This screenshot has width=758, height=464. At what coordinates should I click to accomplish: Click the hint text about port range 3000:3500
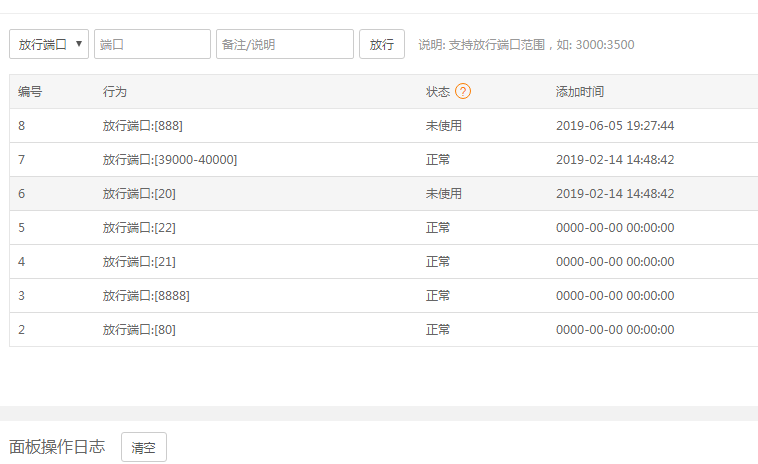(526, 44)
